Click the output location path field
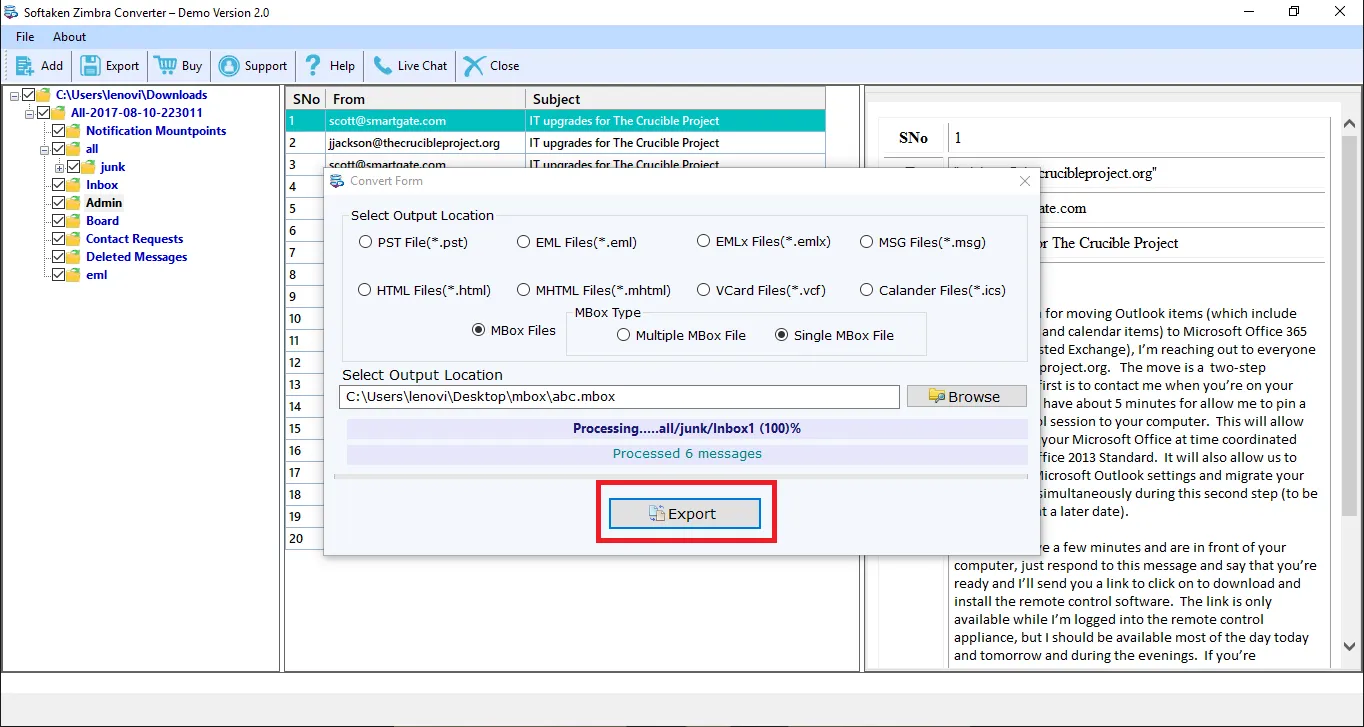The image size is (1364, 727). coord(619,396)
